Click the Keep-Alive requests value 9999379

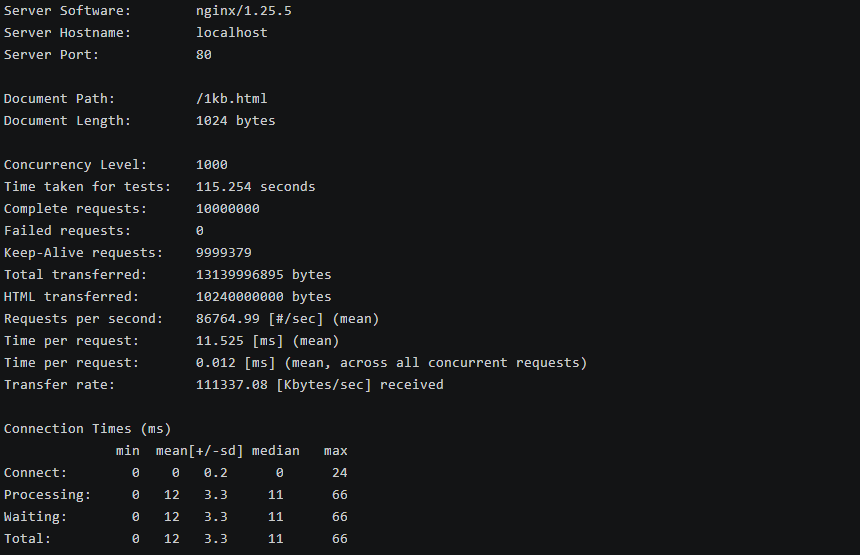(224, 252)
